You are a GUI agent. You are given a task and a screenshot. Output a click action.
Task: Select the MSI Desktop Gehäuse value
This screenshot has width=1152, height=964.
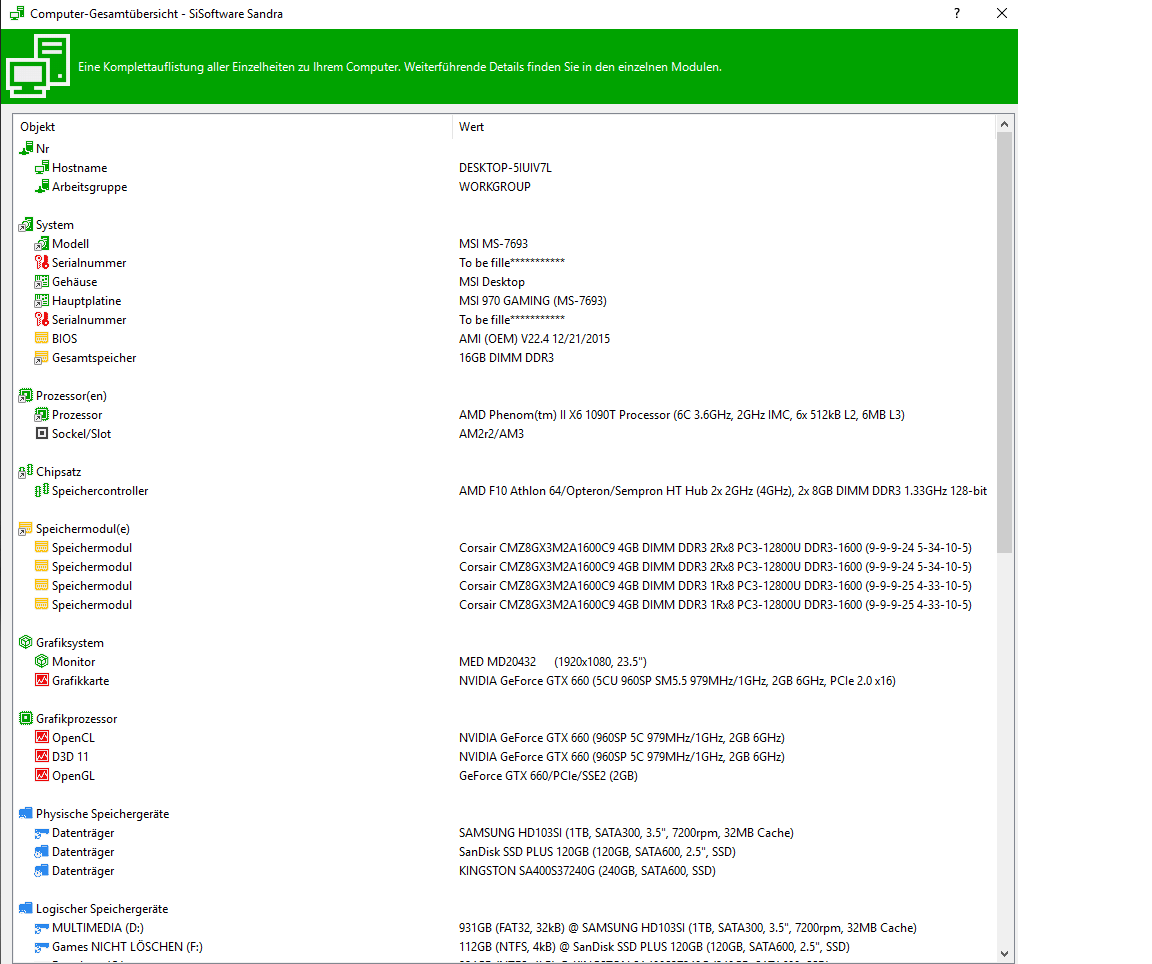pyautogui.click(x=492, y=281)
